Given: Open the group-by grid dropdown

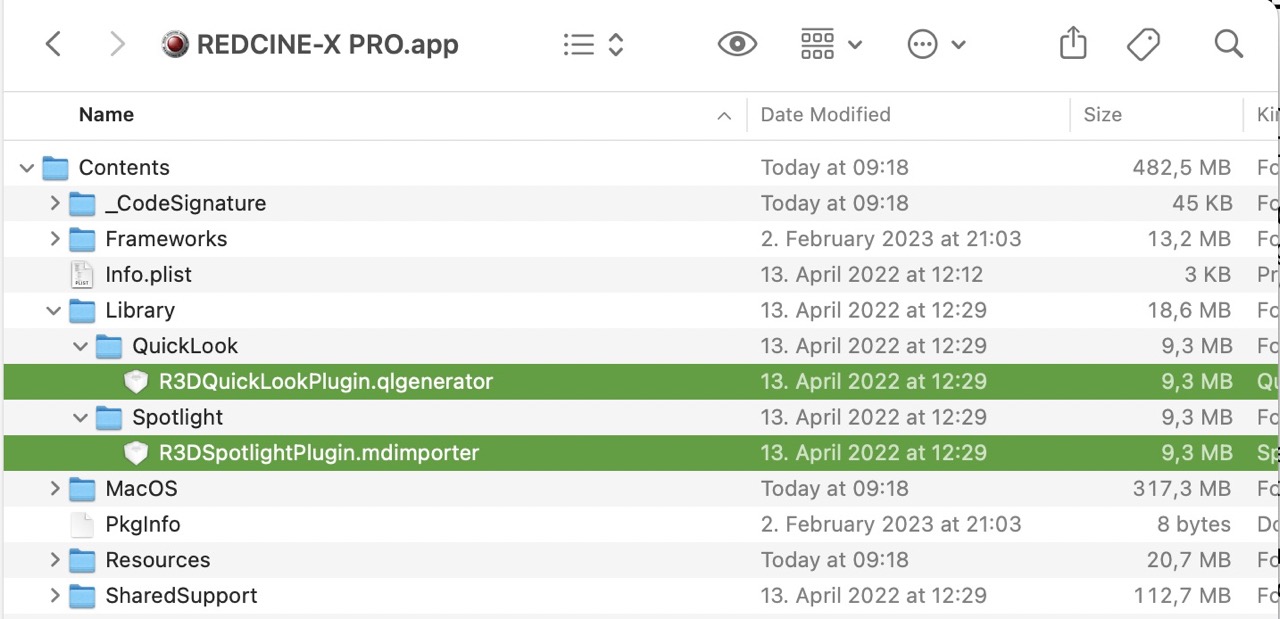Looking at the screenshot, I should click(831, 44).
